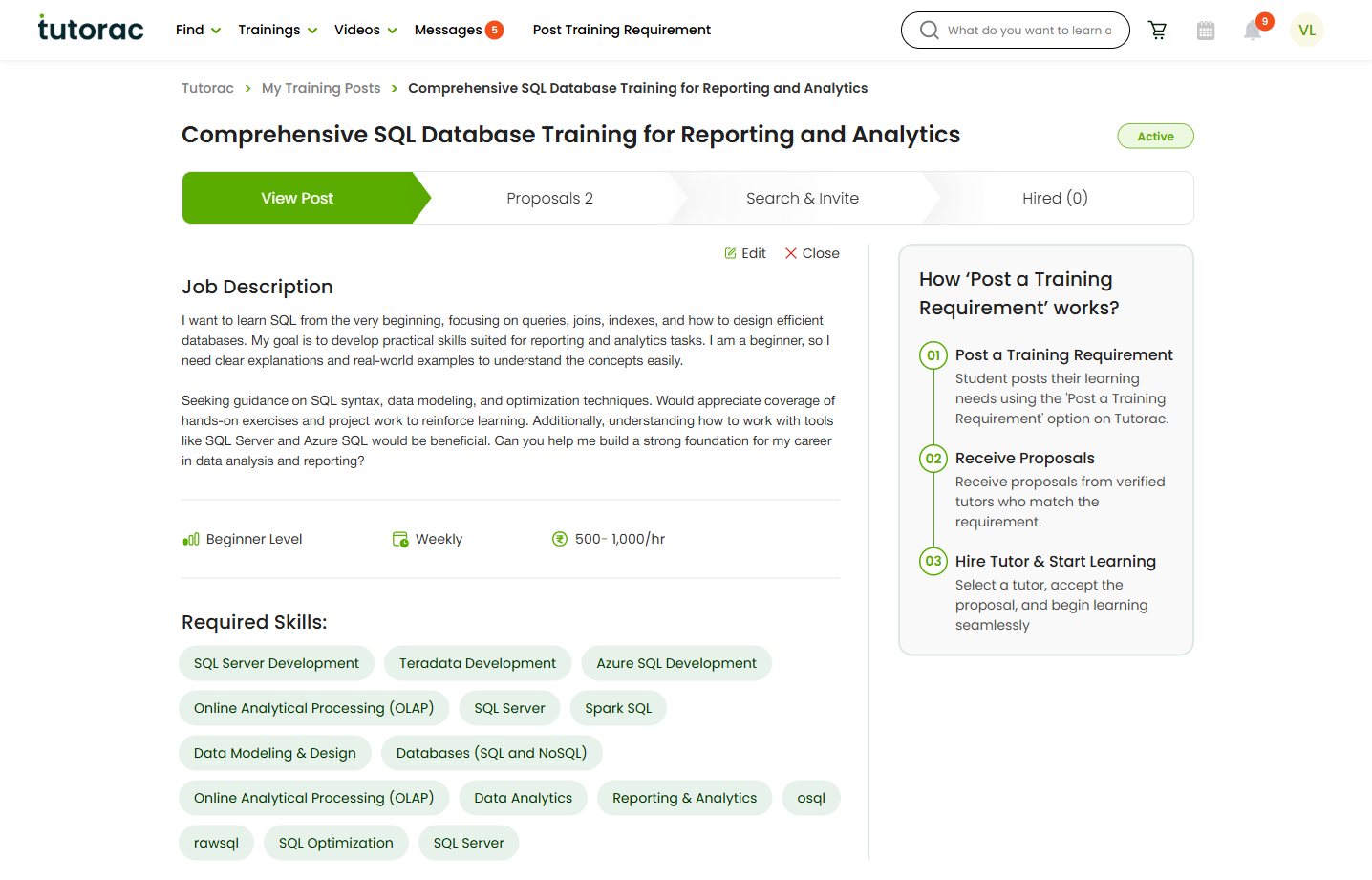
Task: Click the rupee rate icon
Action: [x=560, y=539]
